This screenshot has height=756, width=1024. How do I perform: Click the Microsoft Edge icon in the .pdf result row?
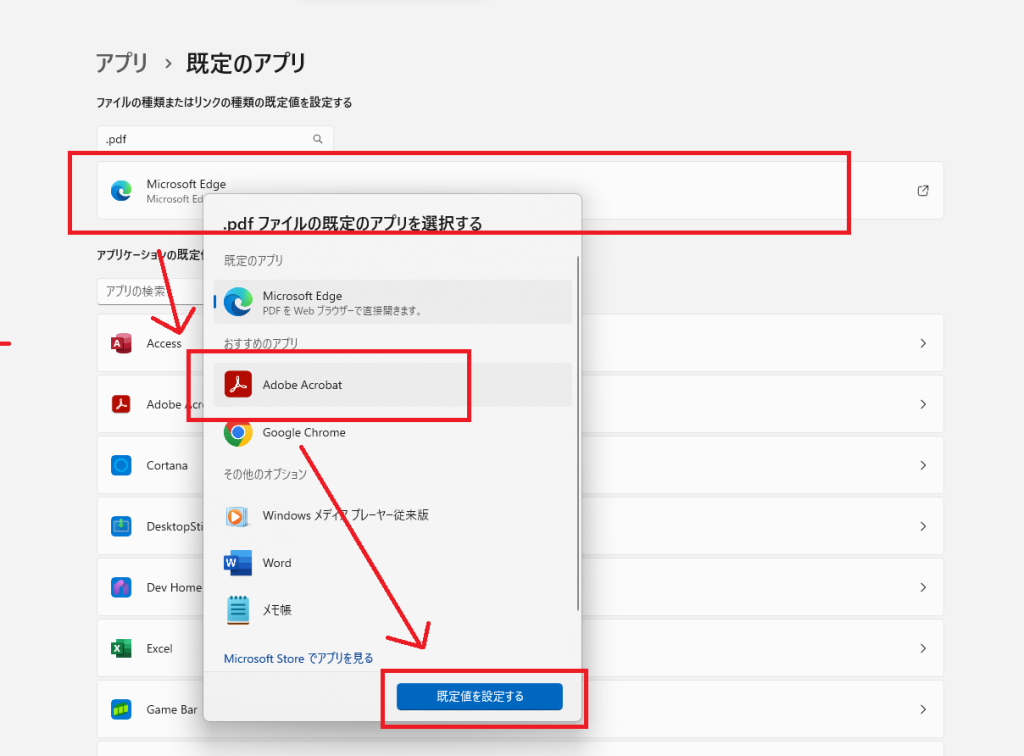[x=121, y=191]
